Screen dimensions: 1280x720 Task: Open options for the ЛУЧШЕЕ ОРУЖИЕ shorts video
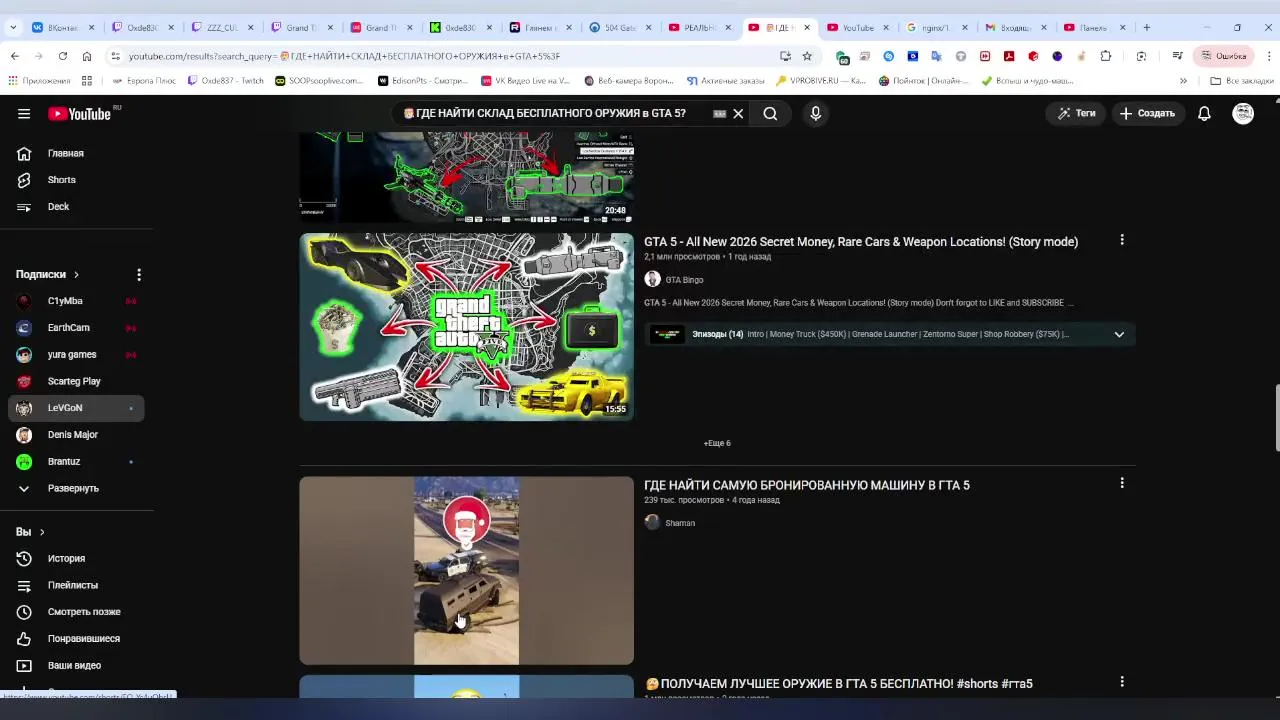(1122, 682)
